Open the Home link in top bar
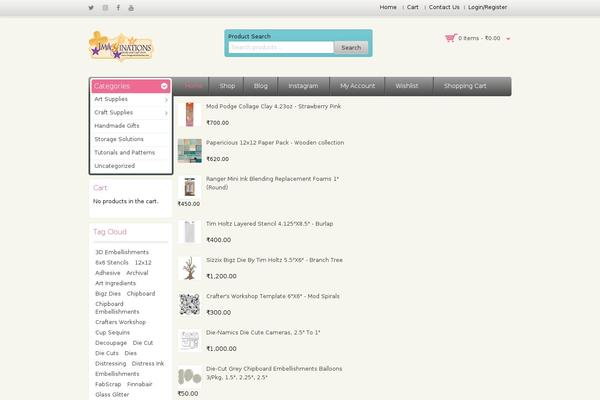Image resolution: width=600 pixels, height=400 pixels. [388, 7]
